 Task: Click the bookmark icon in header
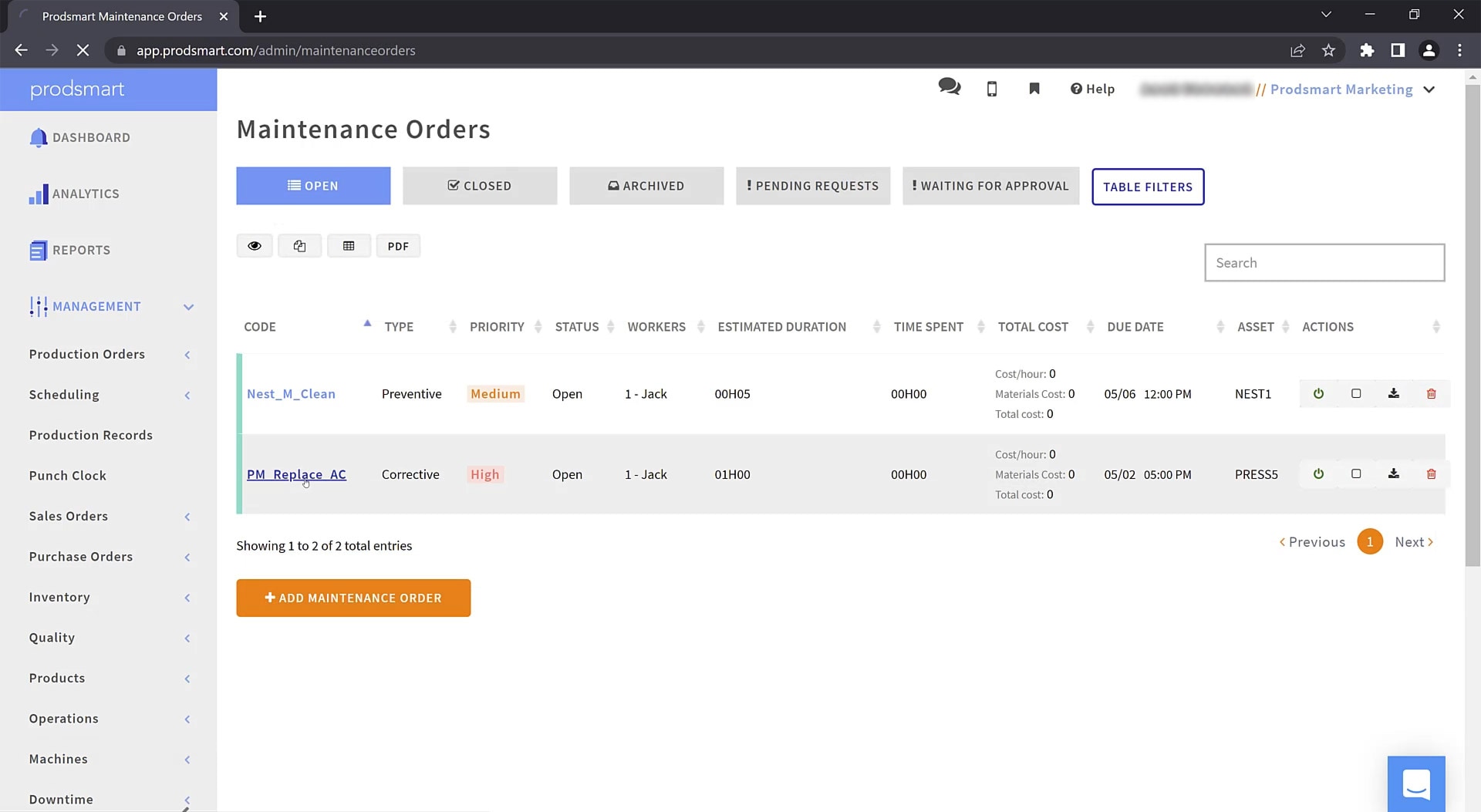click(1034, 89)
